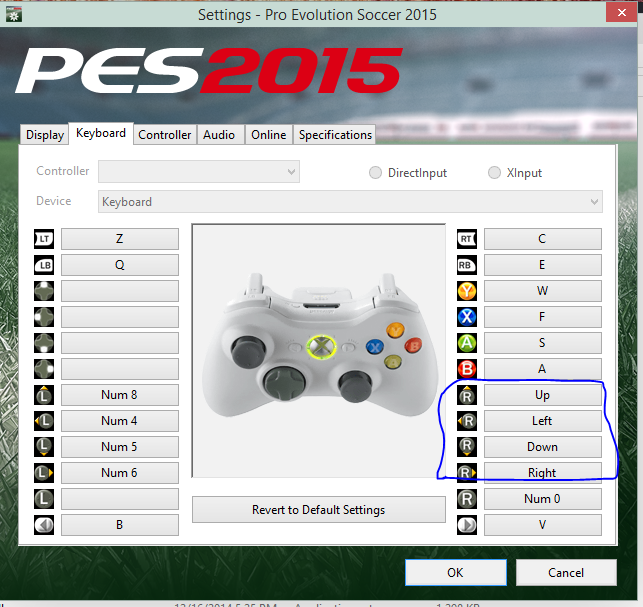This screenshot has width=643, height=607.
Task: Click the Back binding B
Action: pos(120,525)
